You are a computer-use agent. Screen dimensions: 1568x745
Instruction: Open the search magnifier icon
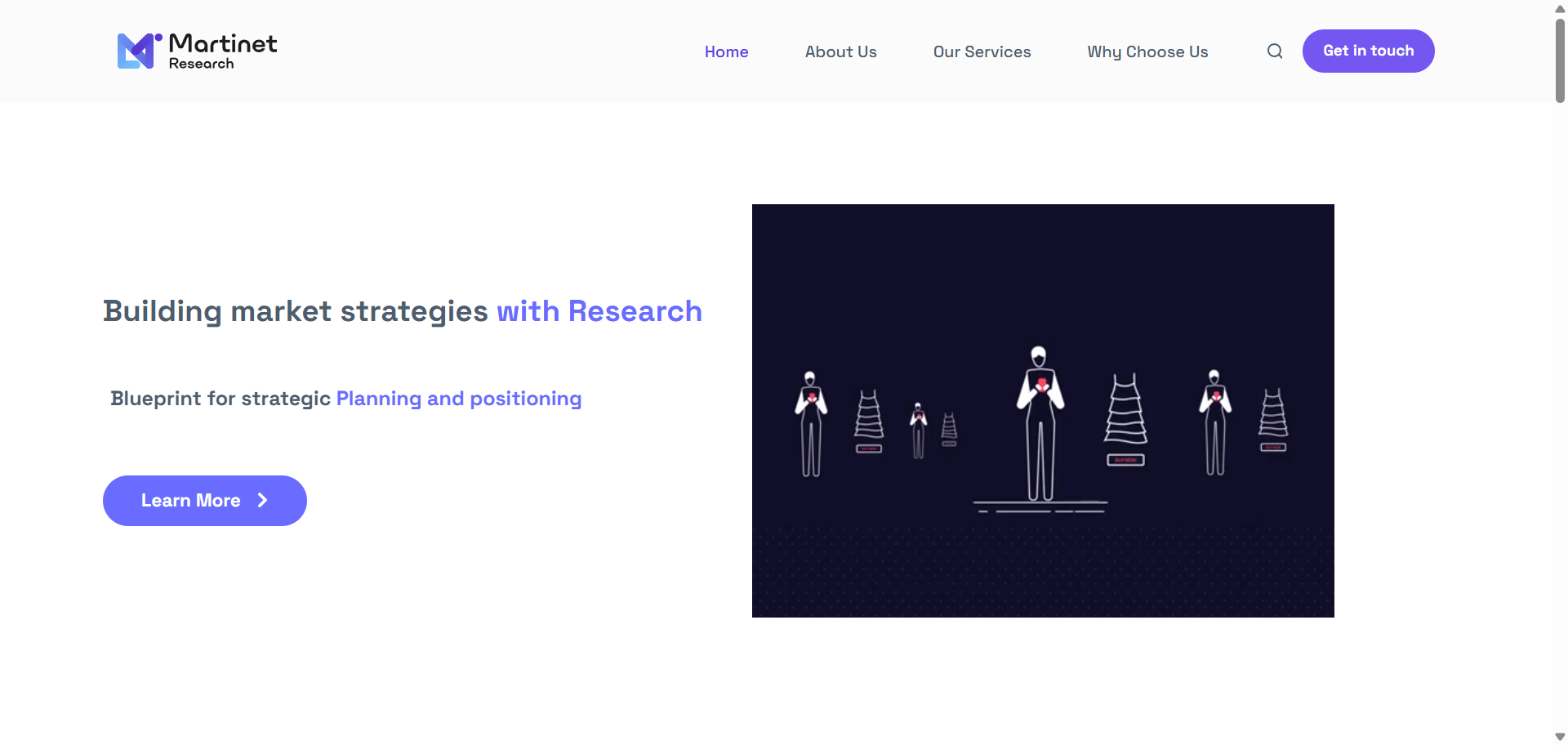[x=1275, y=51]
